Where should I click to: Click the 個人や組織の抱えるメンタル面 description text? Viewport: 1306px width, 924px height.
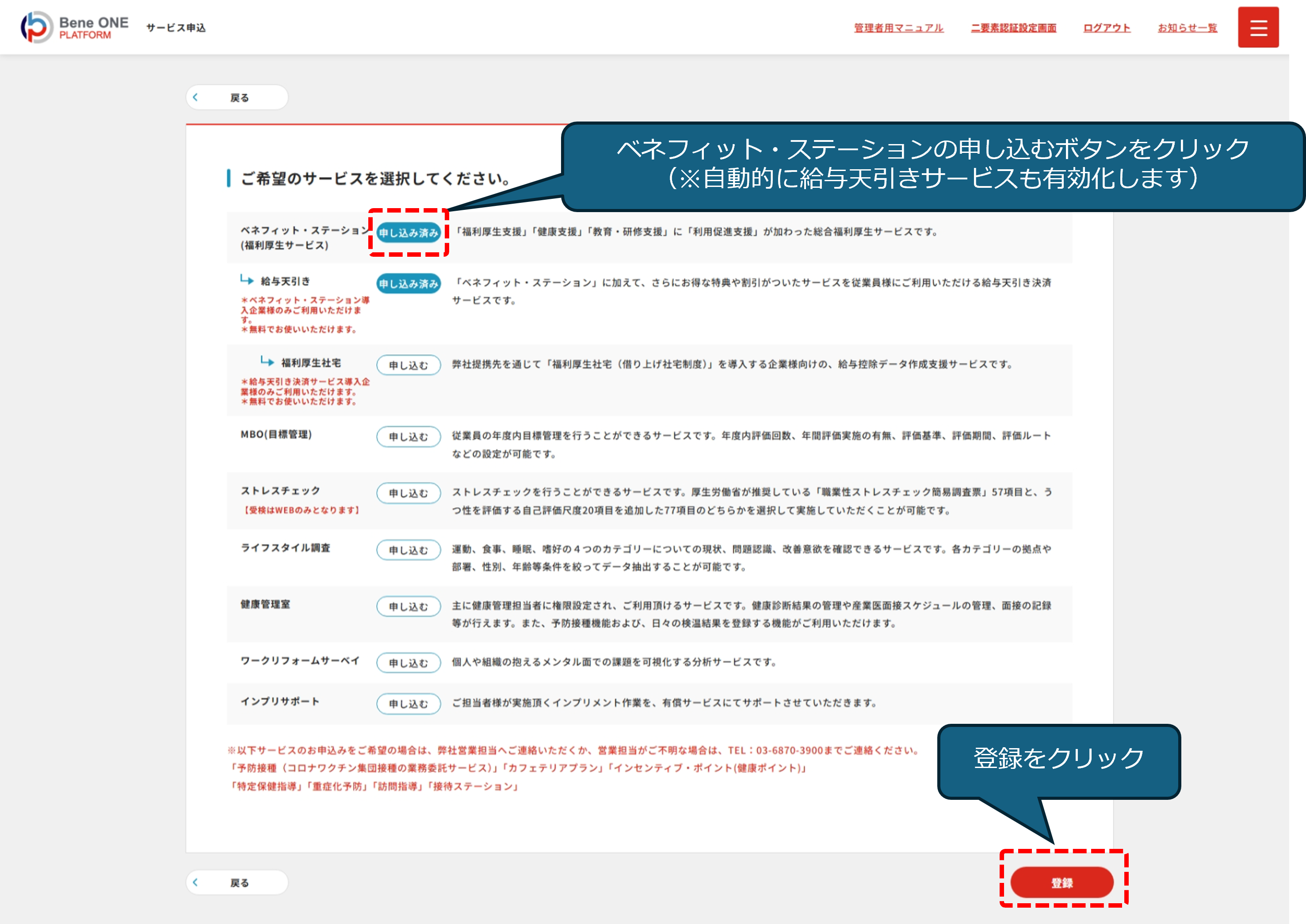pyautogui.click(x=614, y=662)
